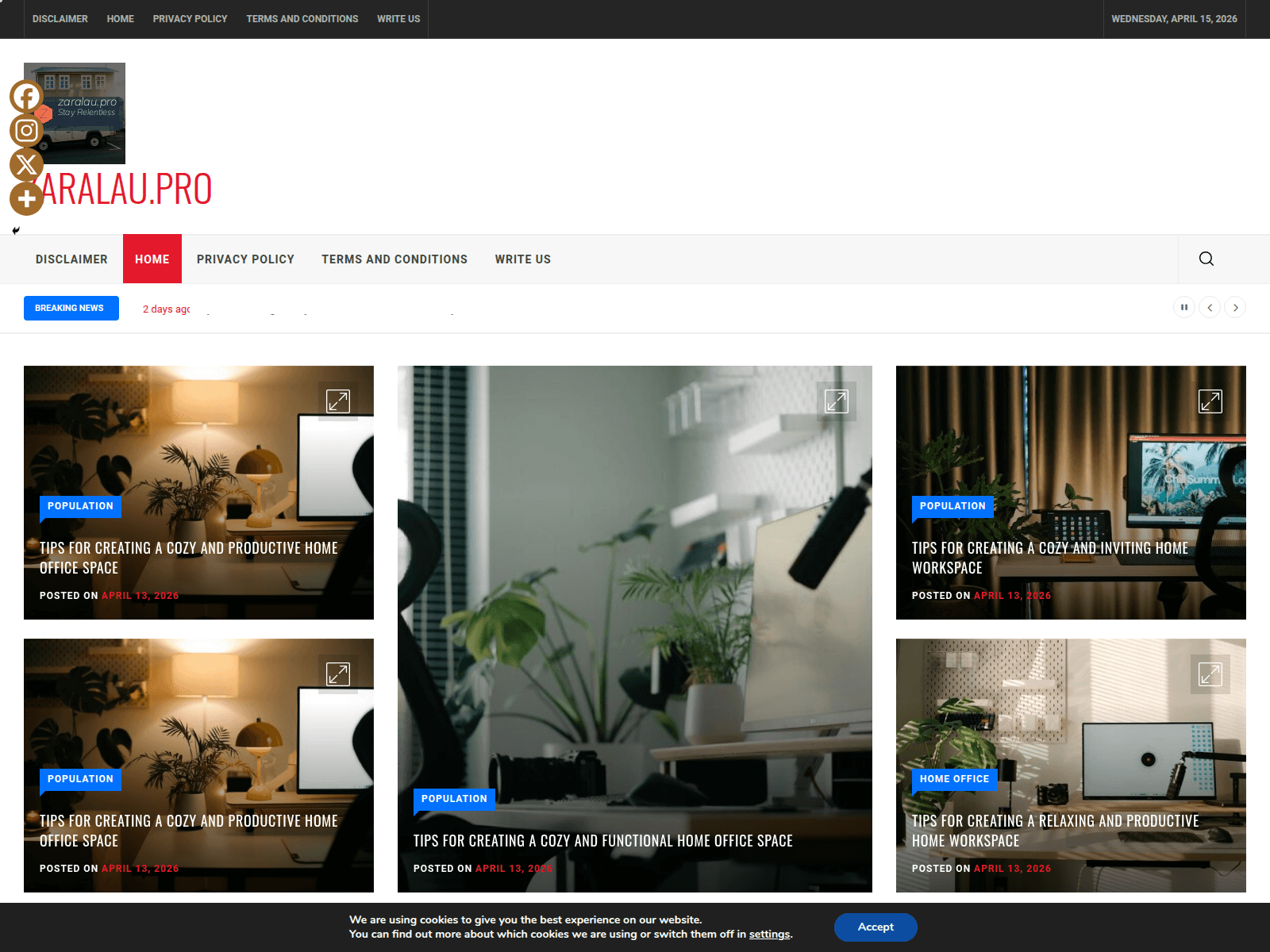This screenshot has height=952, width=1270.
Task: Click Terms and Conditions in top dark bar
Action: click(302, 19)
